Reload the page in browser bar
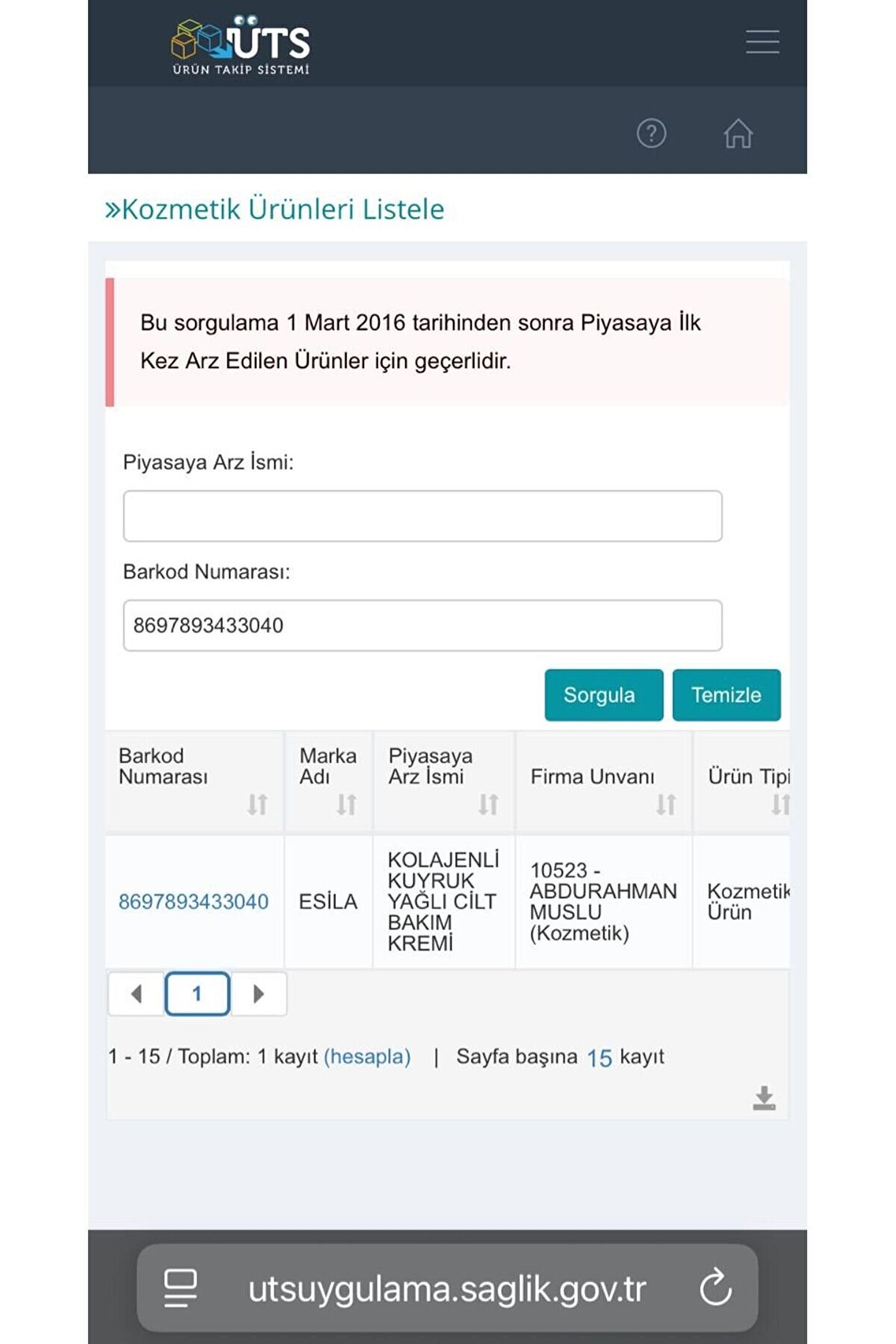 click(716, 1287)
